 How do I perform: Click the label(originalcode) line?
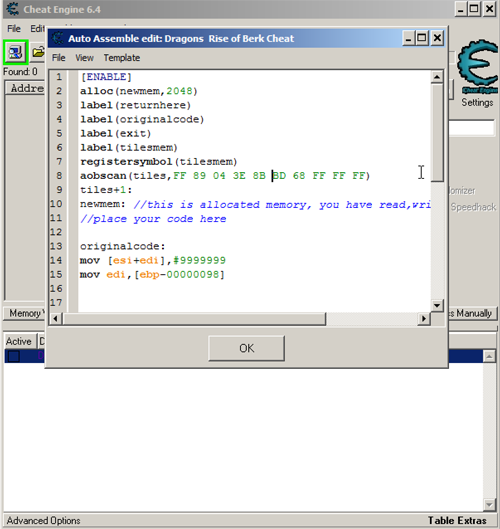coord(142,119)
